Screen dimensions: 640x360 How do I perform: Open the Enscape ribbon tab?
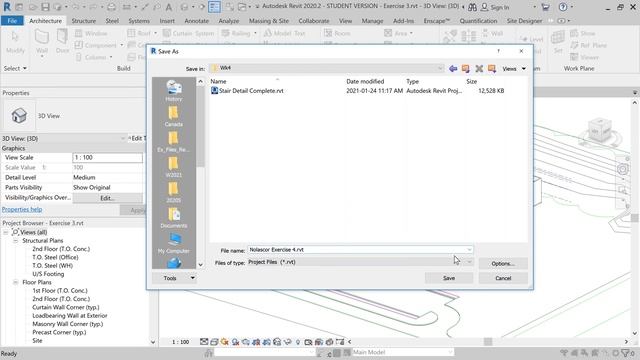coord(436,20)
